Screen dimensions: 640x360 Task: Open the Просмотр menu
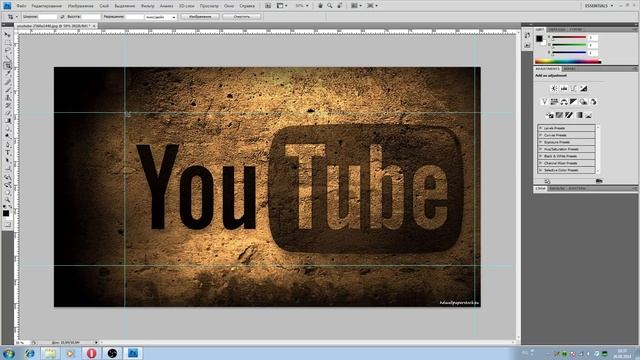pyautogui.click(x=209, y=6)
